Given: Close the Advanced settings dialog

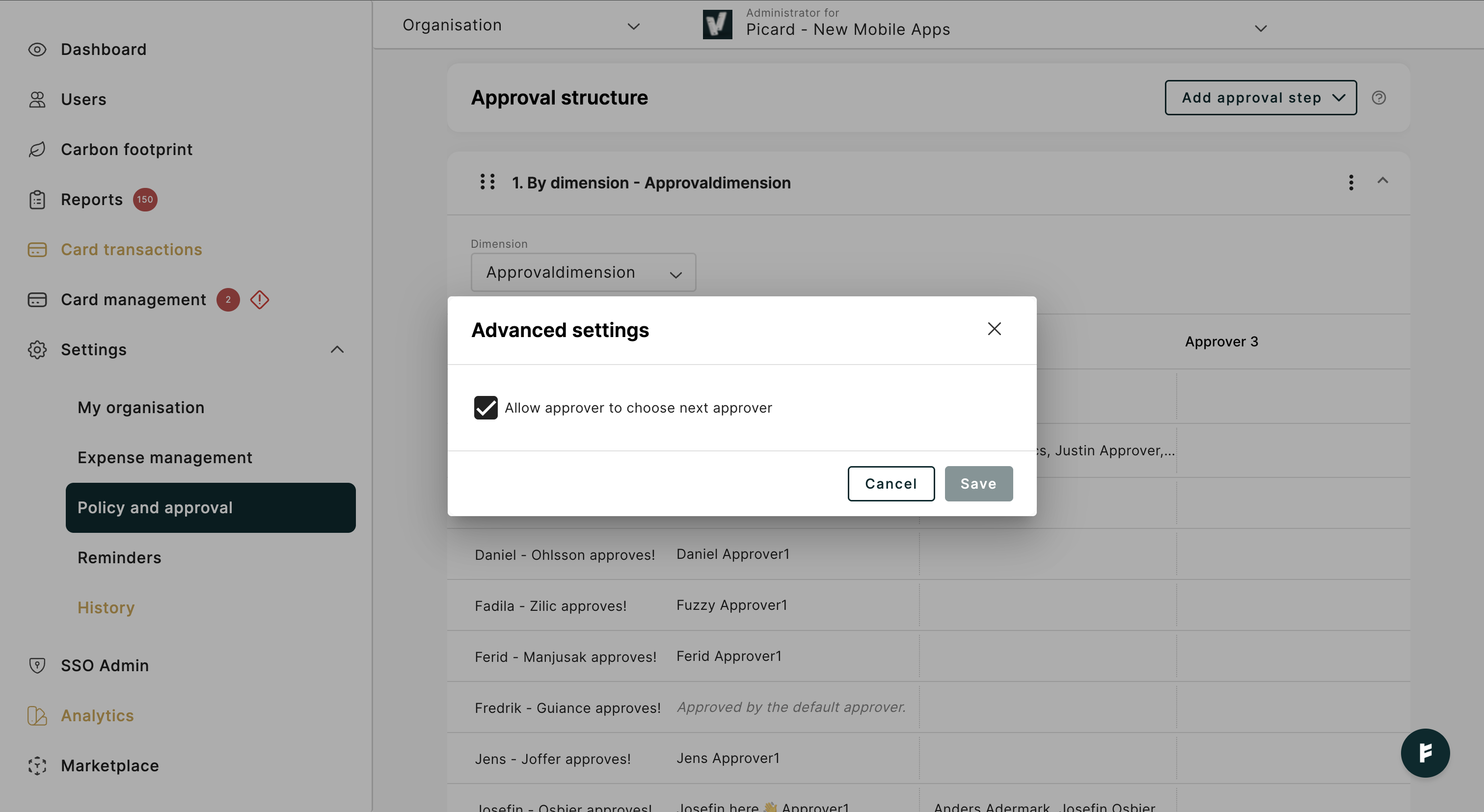Looking at the screenshot, I should [x=995, y=329].
